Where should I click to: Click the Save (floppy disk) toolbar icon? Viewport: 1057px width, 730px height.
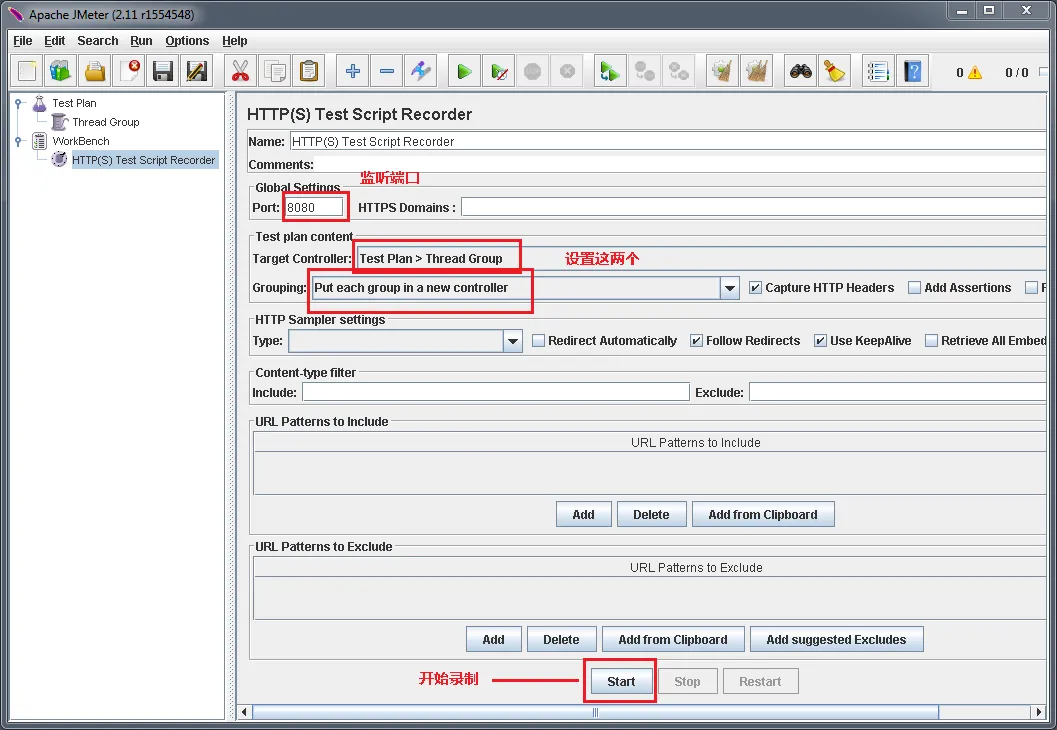pos(162,71)
